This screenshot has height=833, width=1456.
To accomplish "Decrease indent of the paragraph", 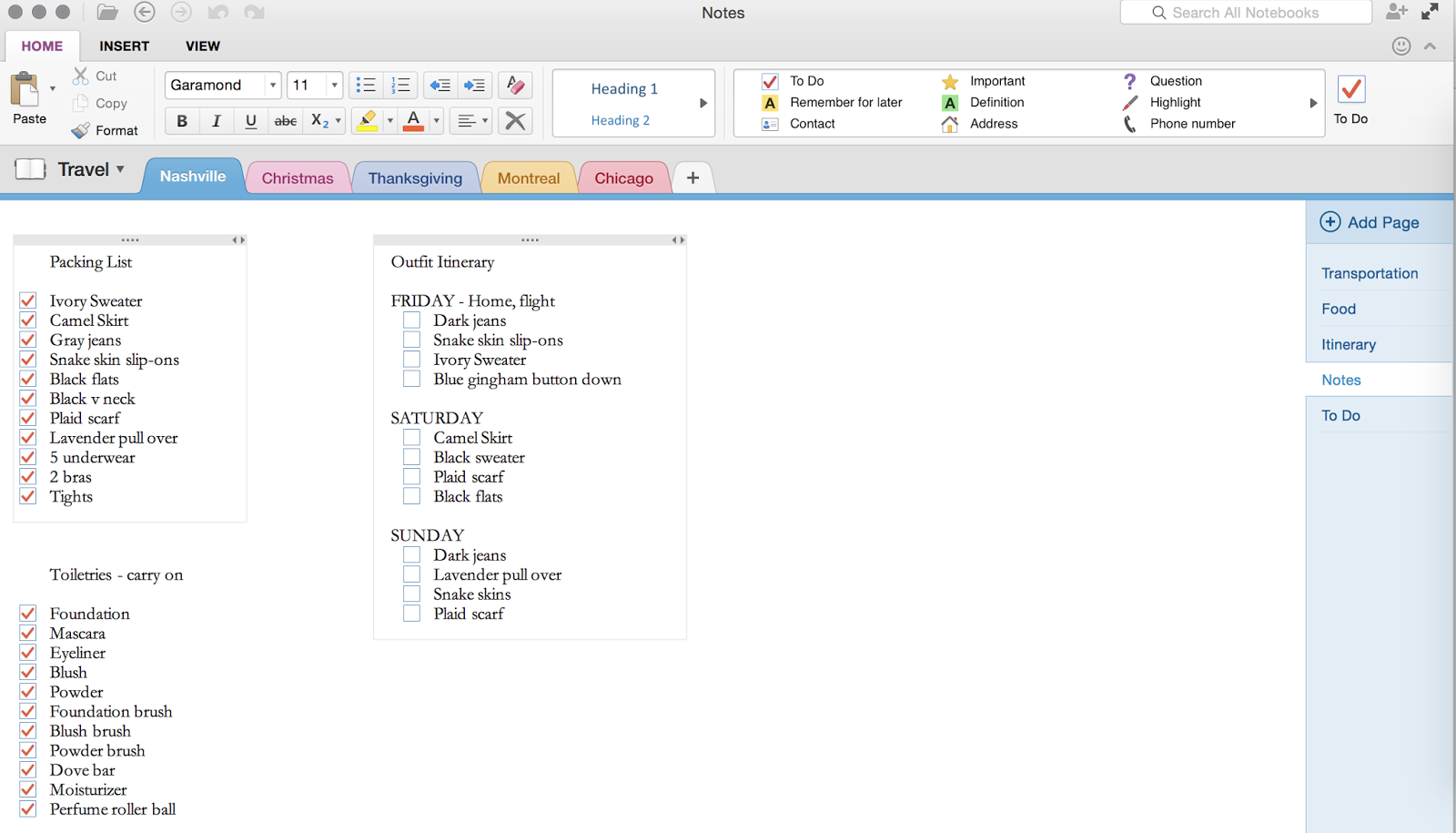I will (440, 85).
